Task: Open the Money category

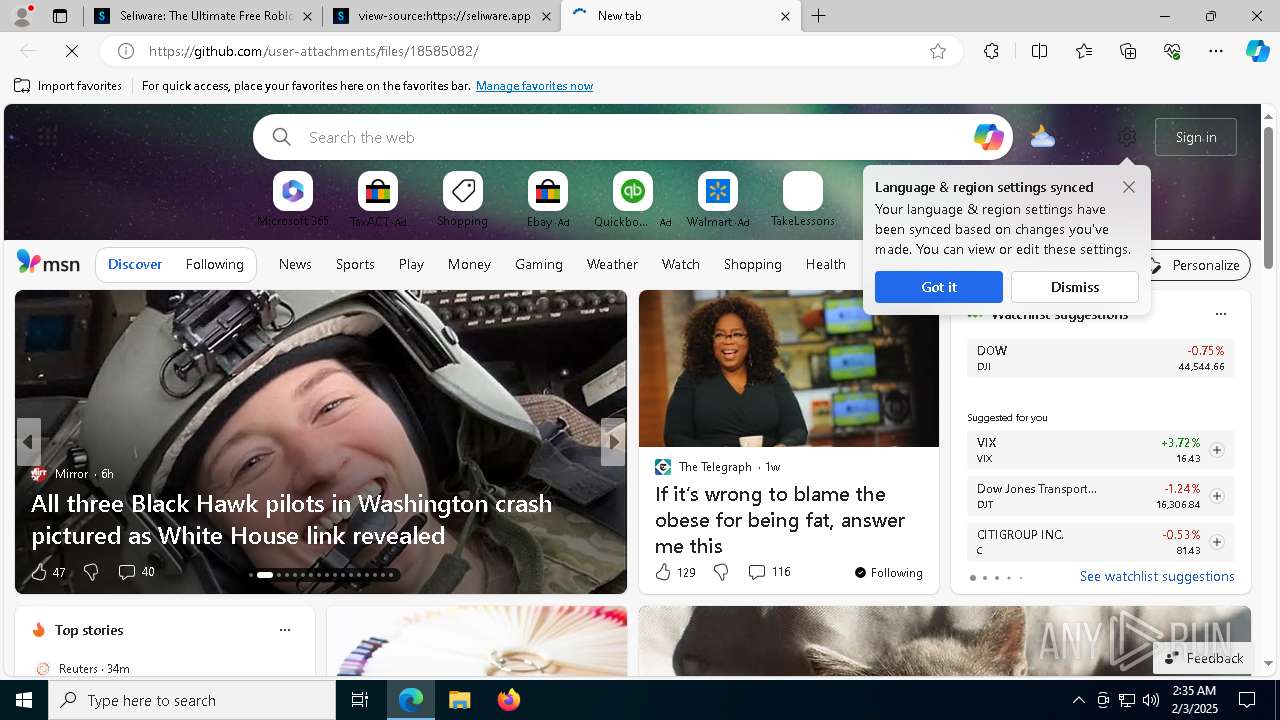Action: click(469, 264)
